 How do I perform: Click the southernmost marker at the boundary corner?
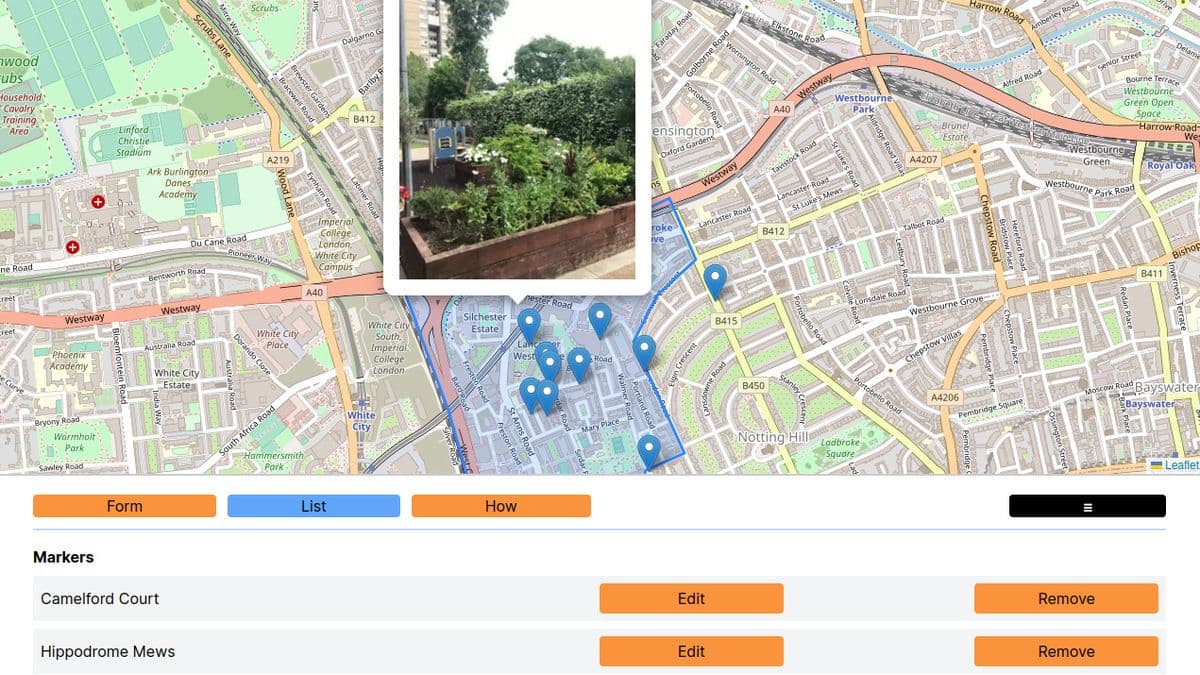pyautogui.click(x=650, y=451)
